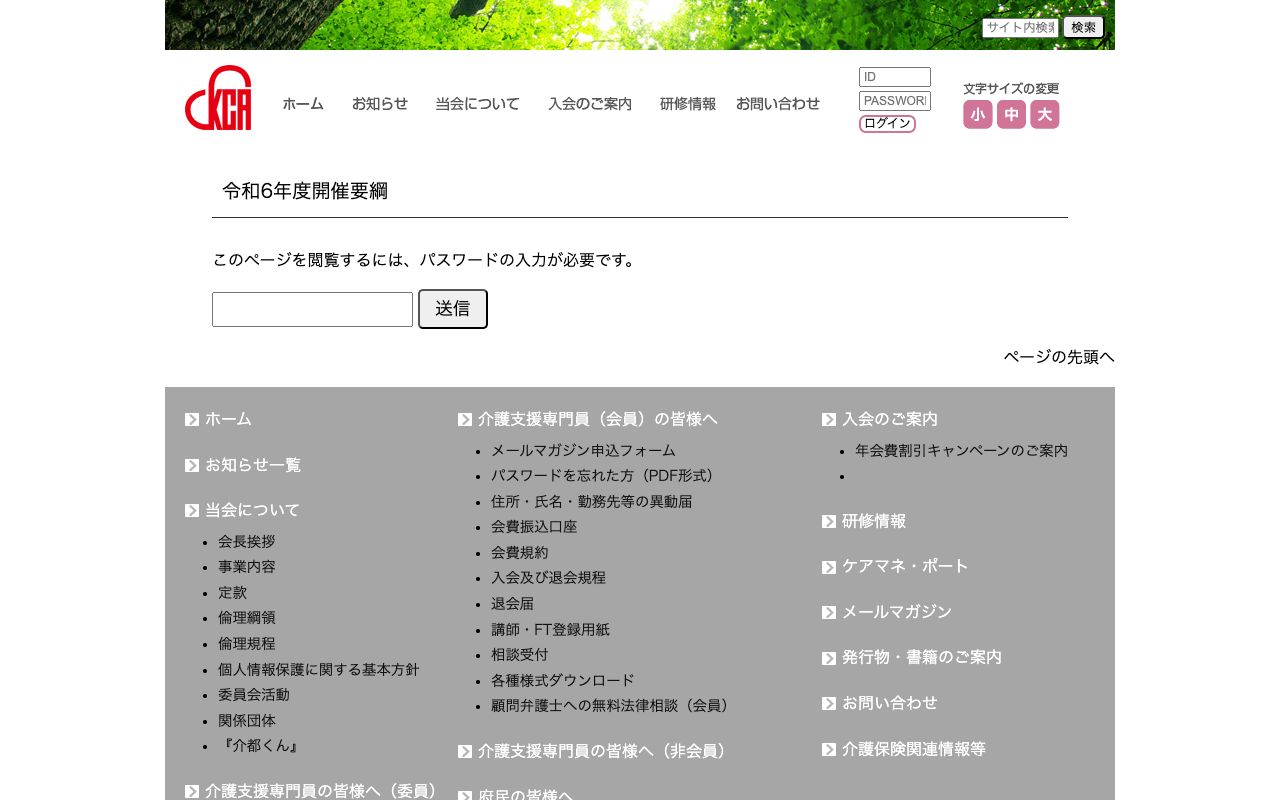Click inside the page password input field

click(312, 309)
